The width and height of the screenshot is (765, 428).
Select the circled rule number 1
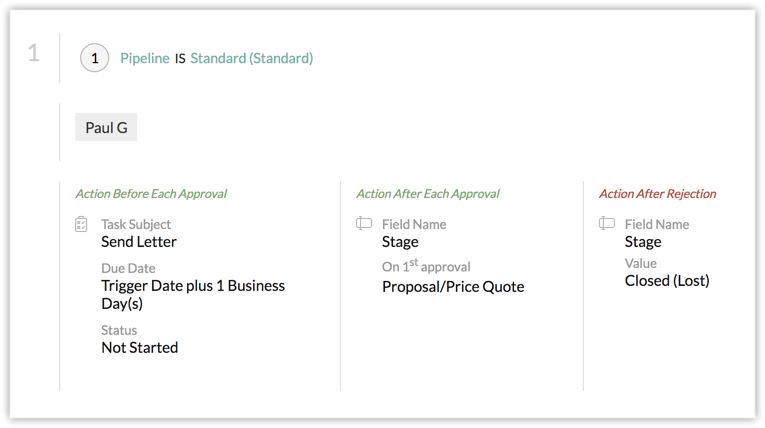point(95,59)
